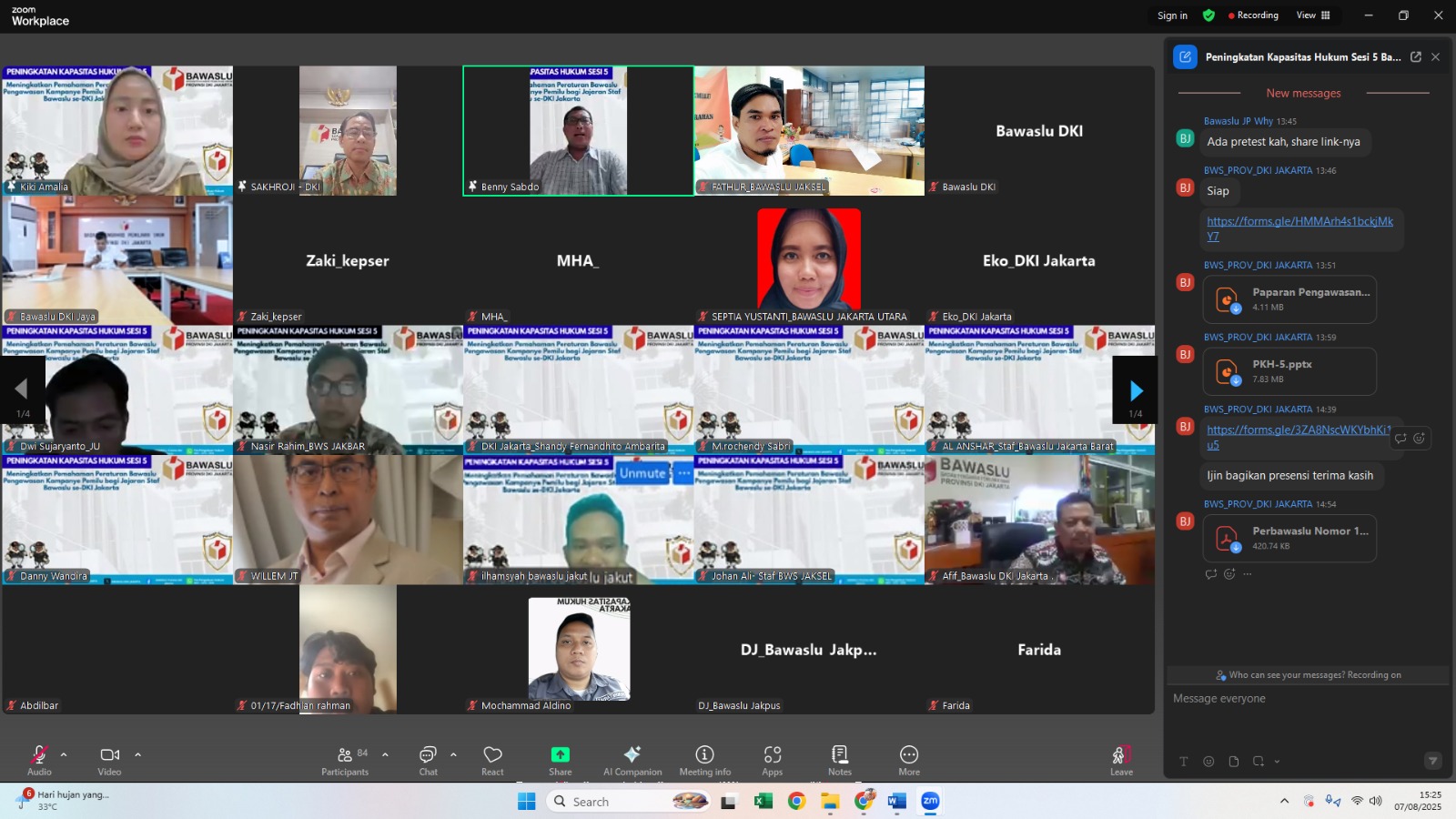Pop out the chat panel
The width and height of the screenshot is (1456, 819).
(1416, 56)
